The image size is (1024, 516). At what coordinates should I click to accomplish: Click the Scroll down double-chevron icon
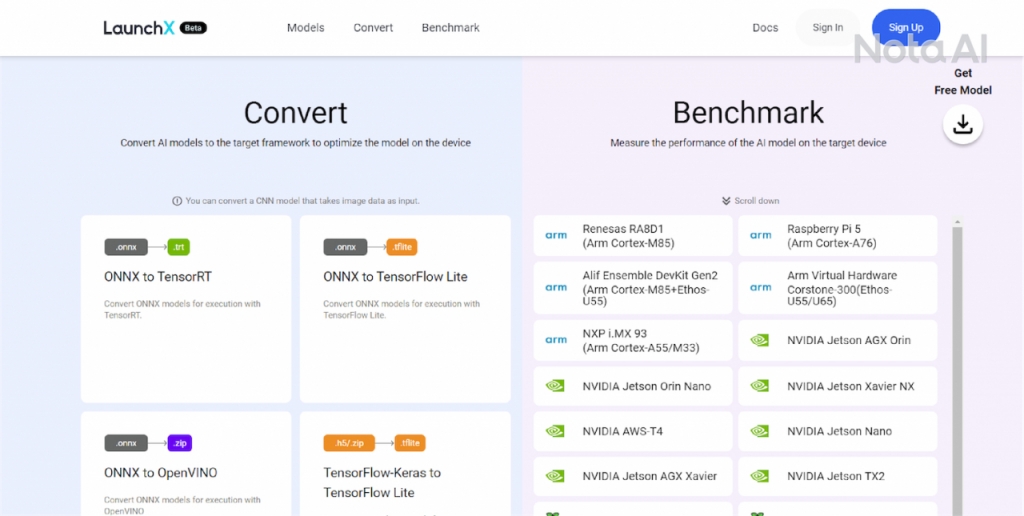[x=726, y=201]
